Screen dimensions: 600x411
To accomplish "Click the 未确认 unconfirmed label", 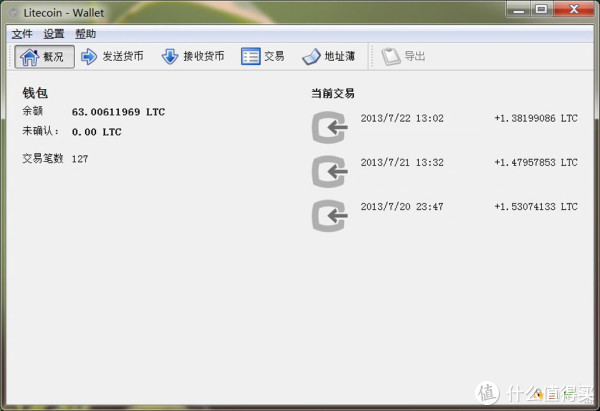I will click(x=41, y=131).
